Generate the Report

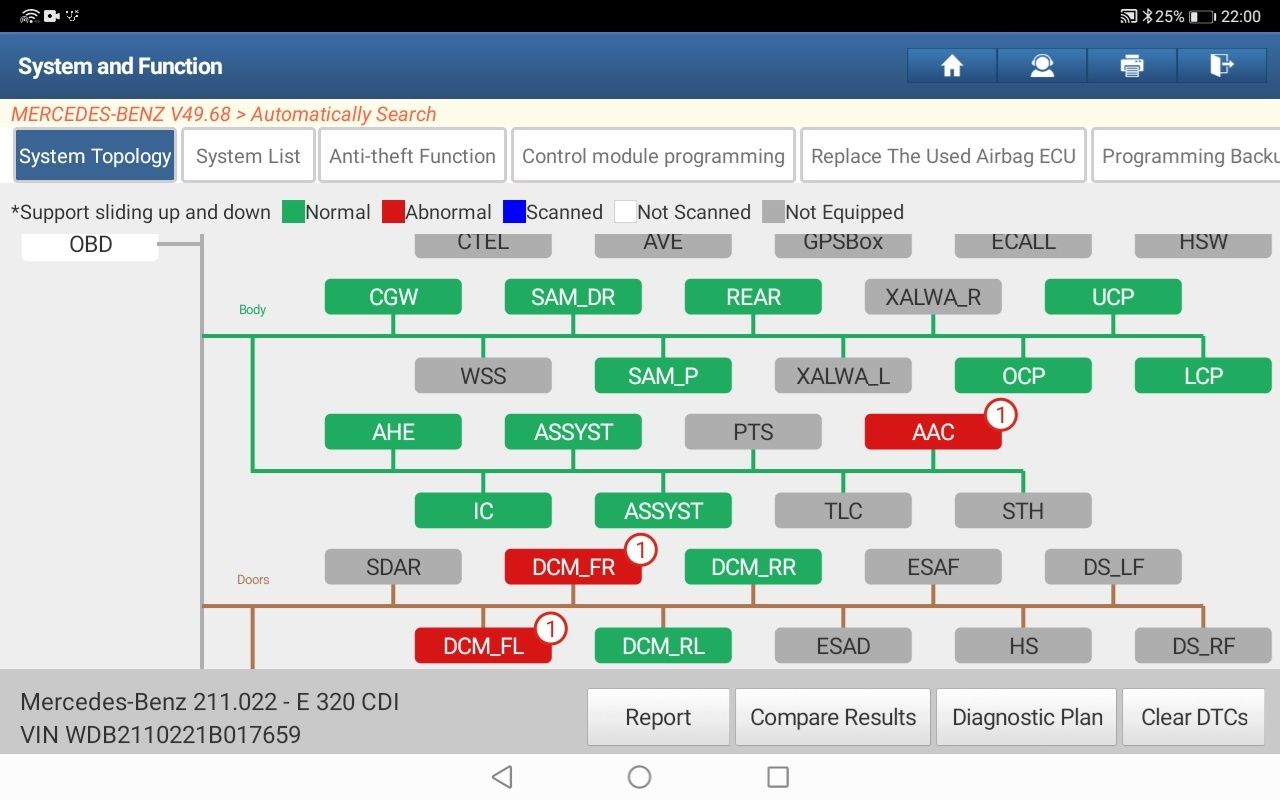658,717
